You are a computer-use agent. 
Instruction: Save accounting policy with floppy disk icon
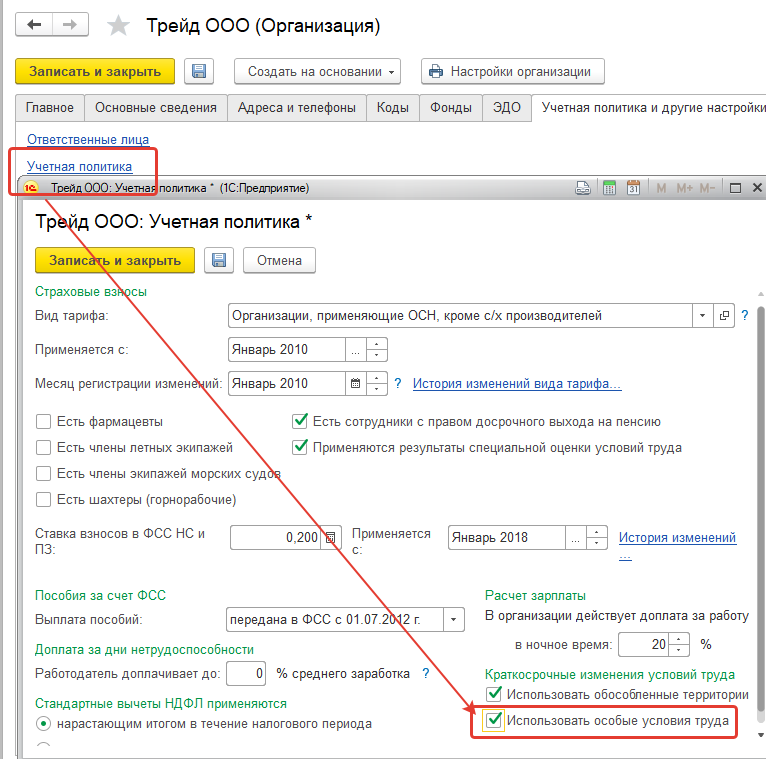tap(219, 260)
